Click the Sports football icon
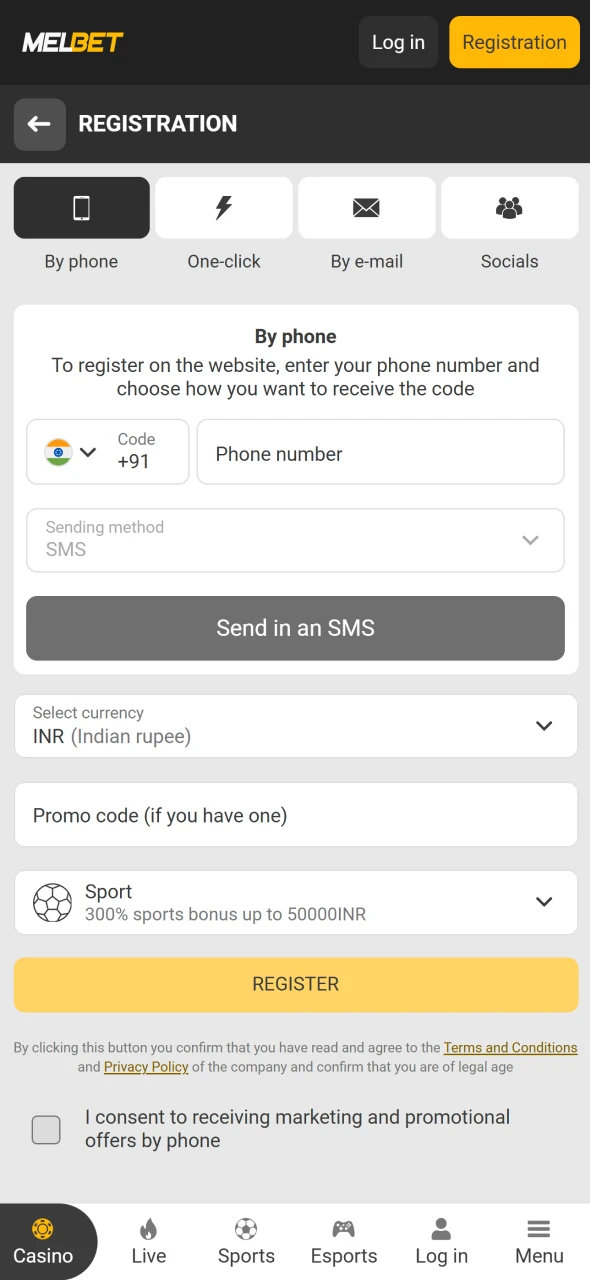 click(x=246, y=1227)
